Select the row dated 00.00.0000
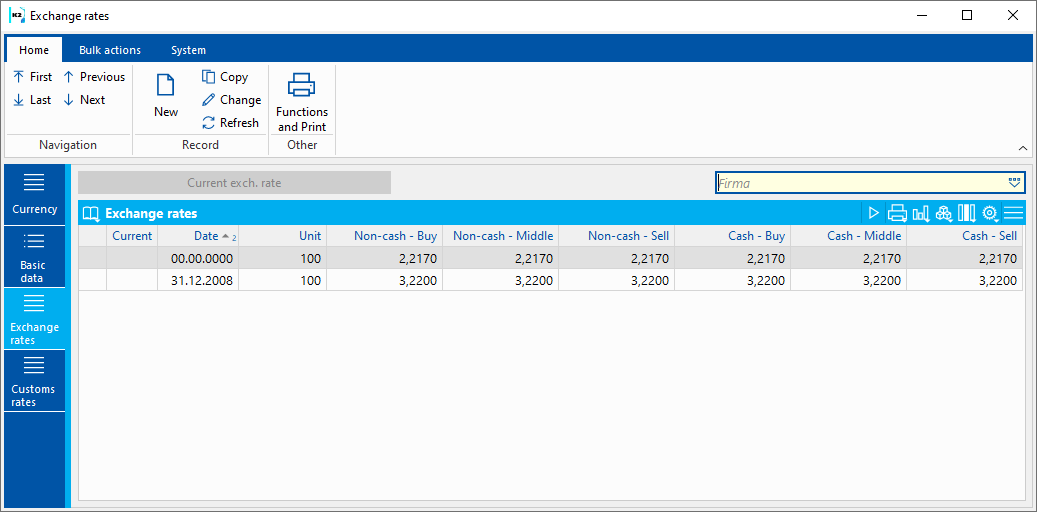 [550, 258]
